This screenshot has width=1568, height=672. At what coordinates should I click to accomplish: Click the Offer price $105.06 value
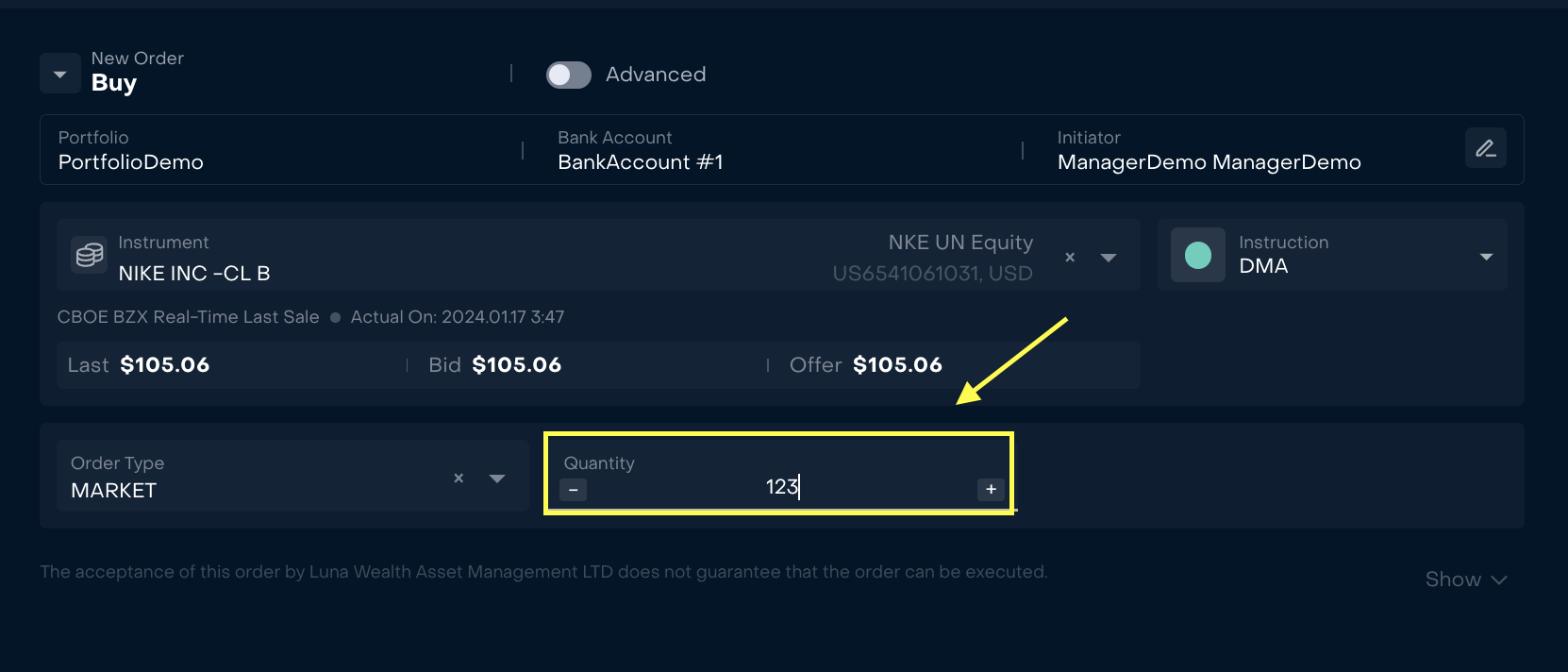(897, 365)
